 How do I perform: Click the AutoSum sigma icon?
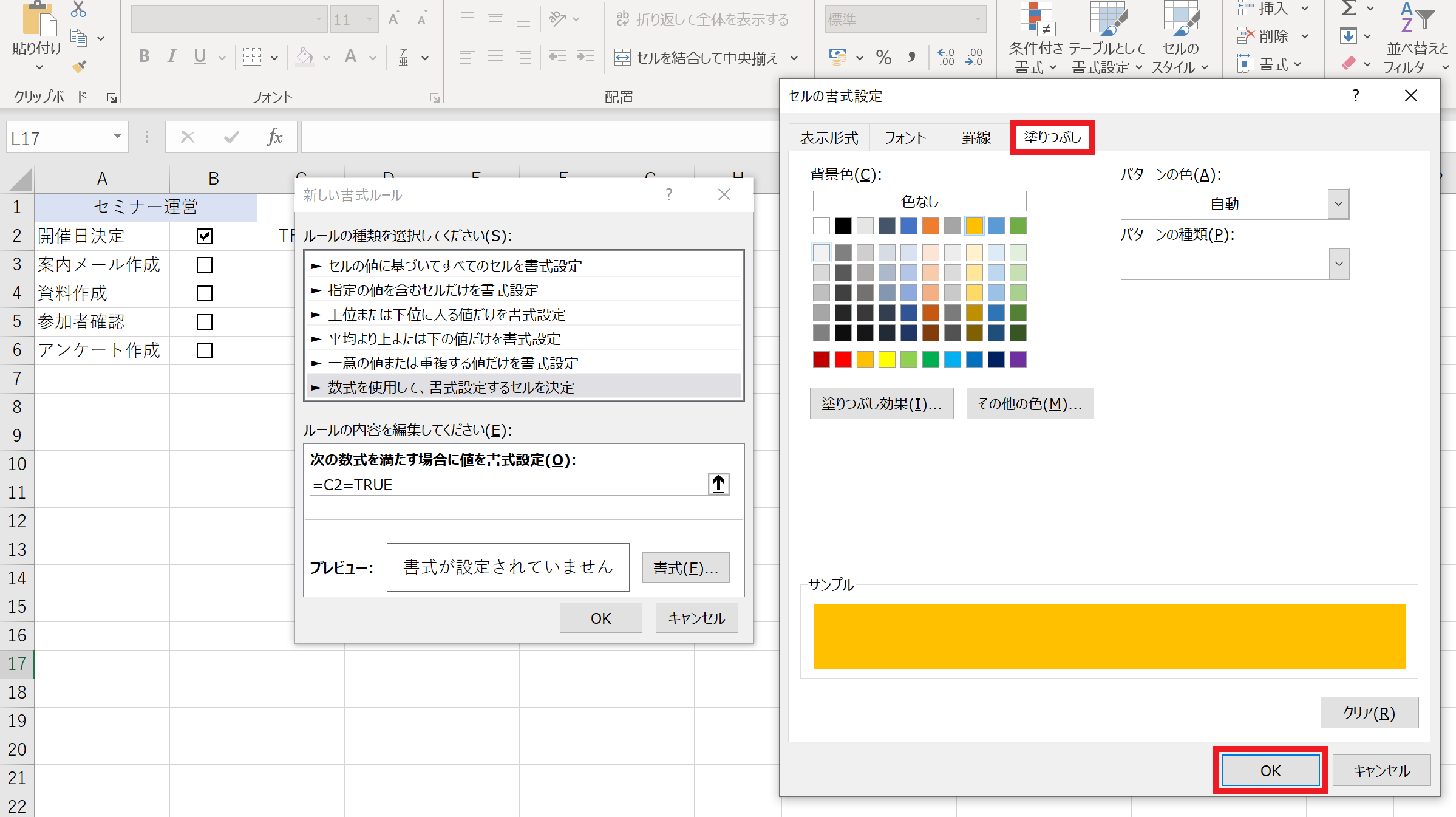pyautogui.click(x=1349, y=9)
